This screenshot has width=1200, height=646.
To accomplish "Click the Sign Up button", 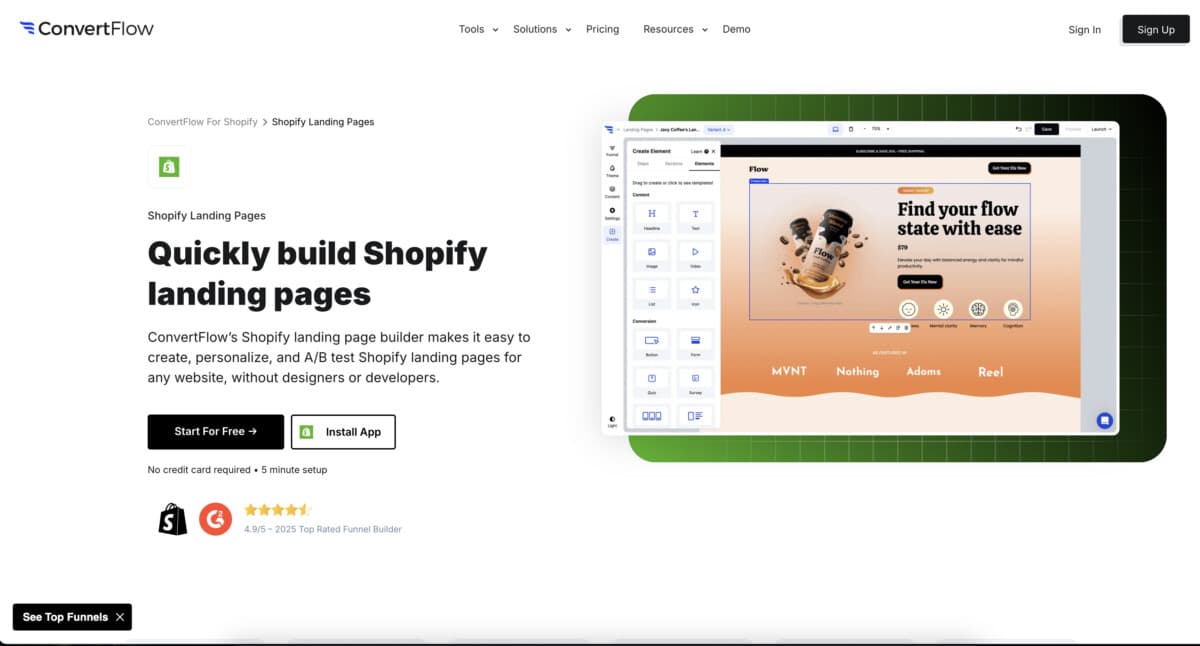I will pos(1155,29).
